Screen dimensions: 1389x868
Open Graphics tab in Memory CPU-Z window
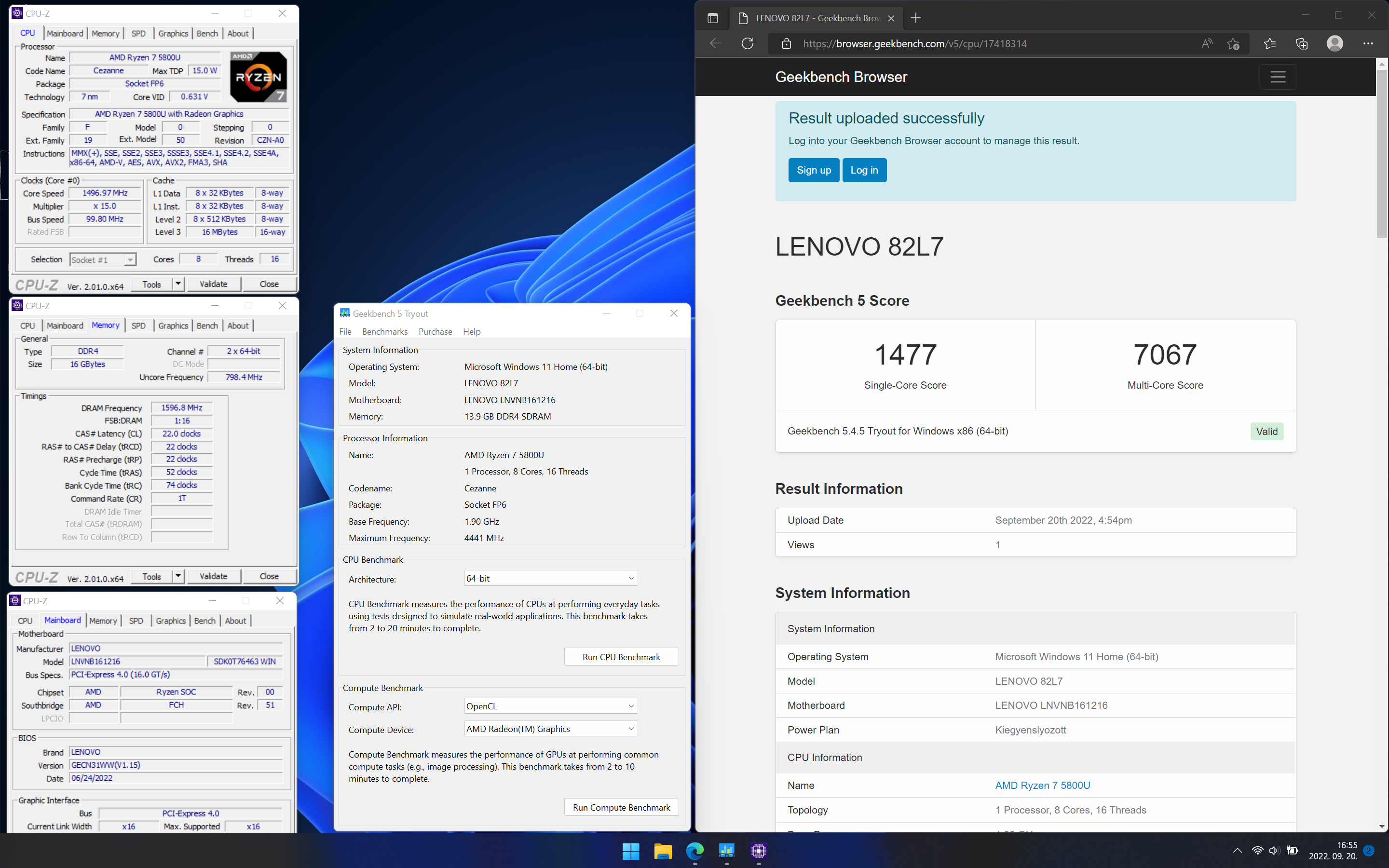[173, 325]
